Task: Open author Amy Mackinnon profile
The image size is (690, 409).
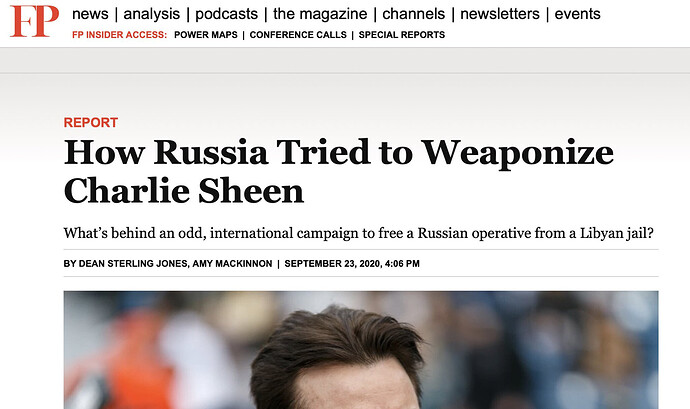Action: (232, 264)
